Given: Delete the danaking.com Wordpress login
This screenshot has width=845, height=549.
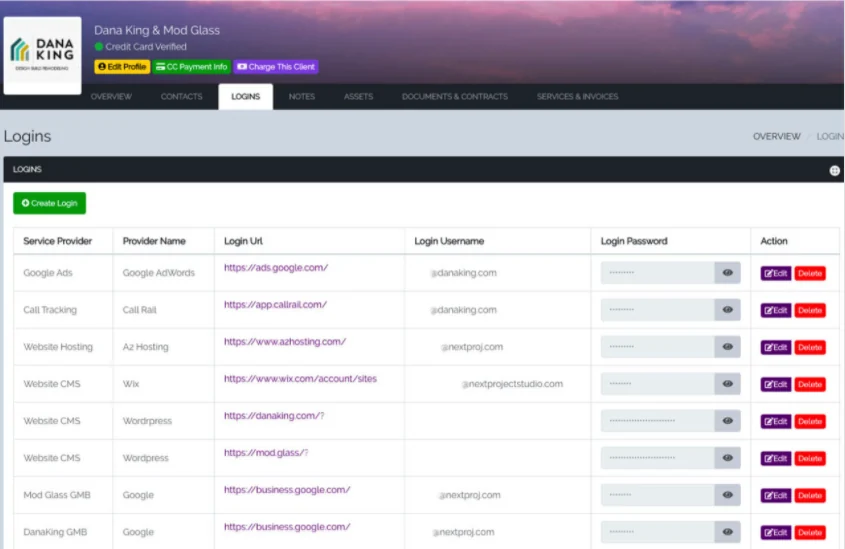Looking at the screenshot, I should coord(809,421).
